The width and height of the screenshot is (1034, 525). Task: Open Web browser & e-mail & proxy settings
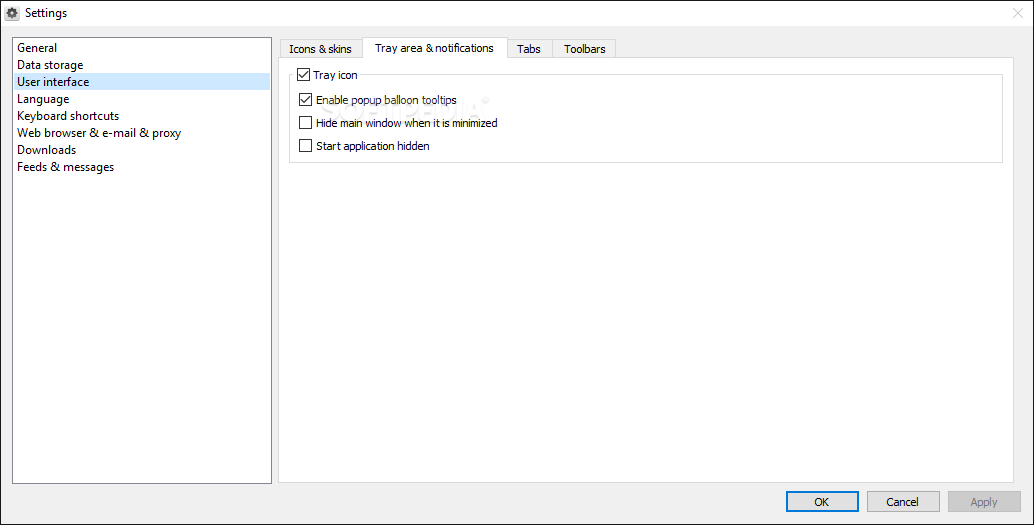coord(142,133)
